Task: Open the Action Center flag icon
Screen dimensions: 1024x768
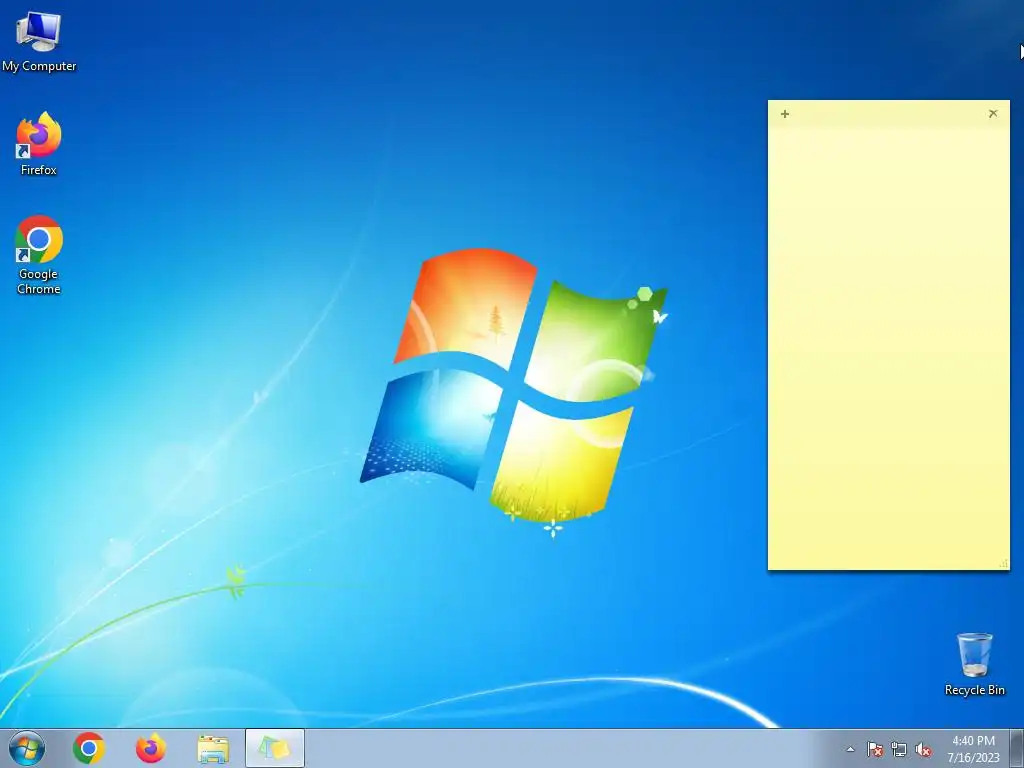Action: pos(874,750)
